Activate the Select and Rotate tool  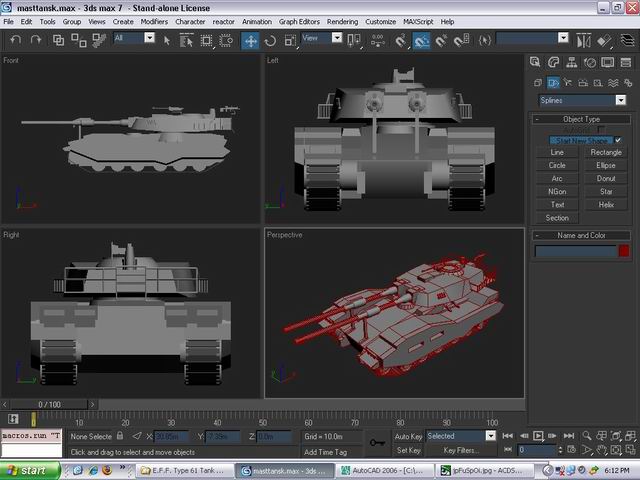[270, 40]
